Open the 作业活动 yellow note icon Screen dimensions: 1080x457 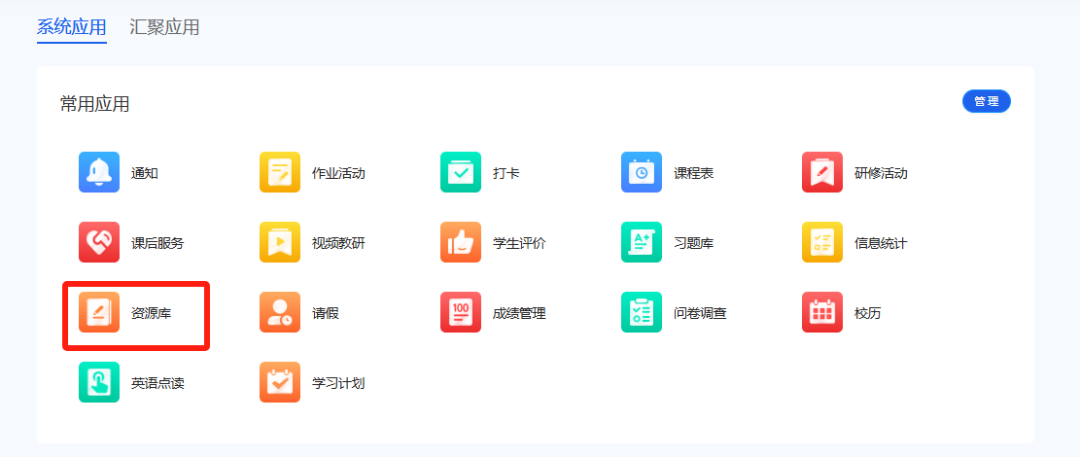[280, 172]
